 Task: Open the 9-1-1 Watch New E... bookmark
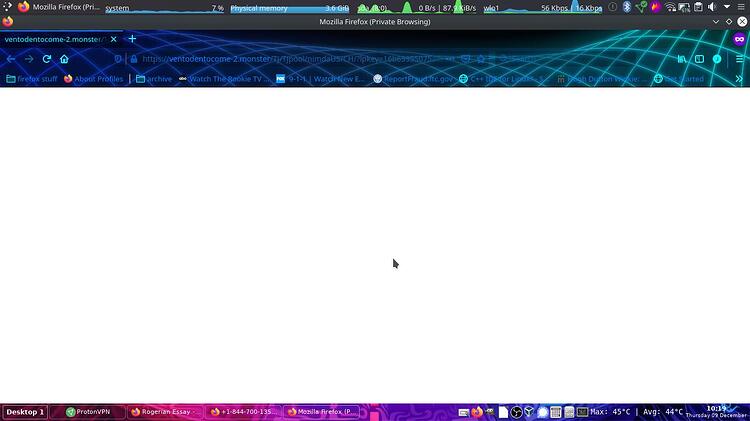coord(320,79)
